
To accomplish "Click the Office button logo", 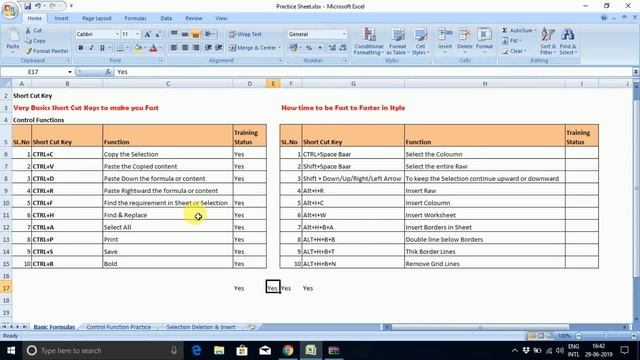I will click(x=10, y=10).
